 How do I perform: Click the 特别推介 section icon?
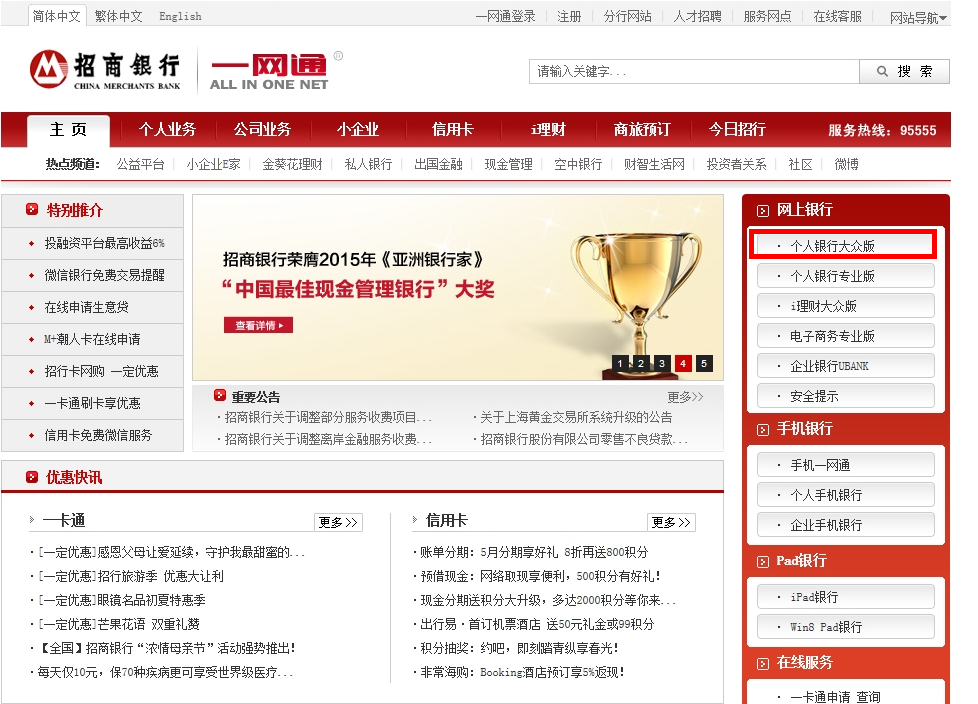(x=32, y=210)
